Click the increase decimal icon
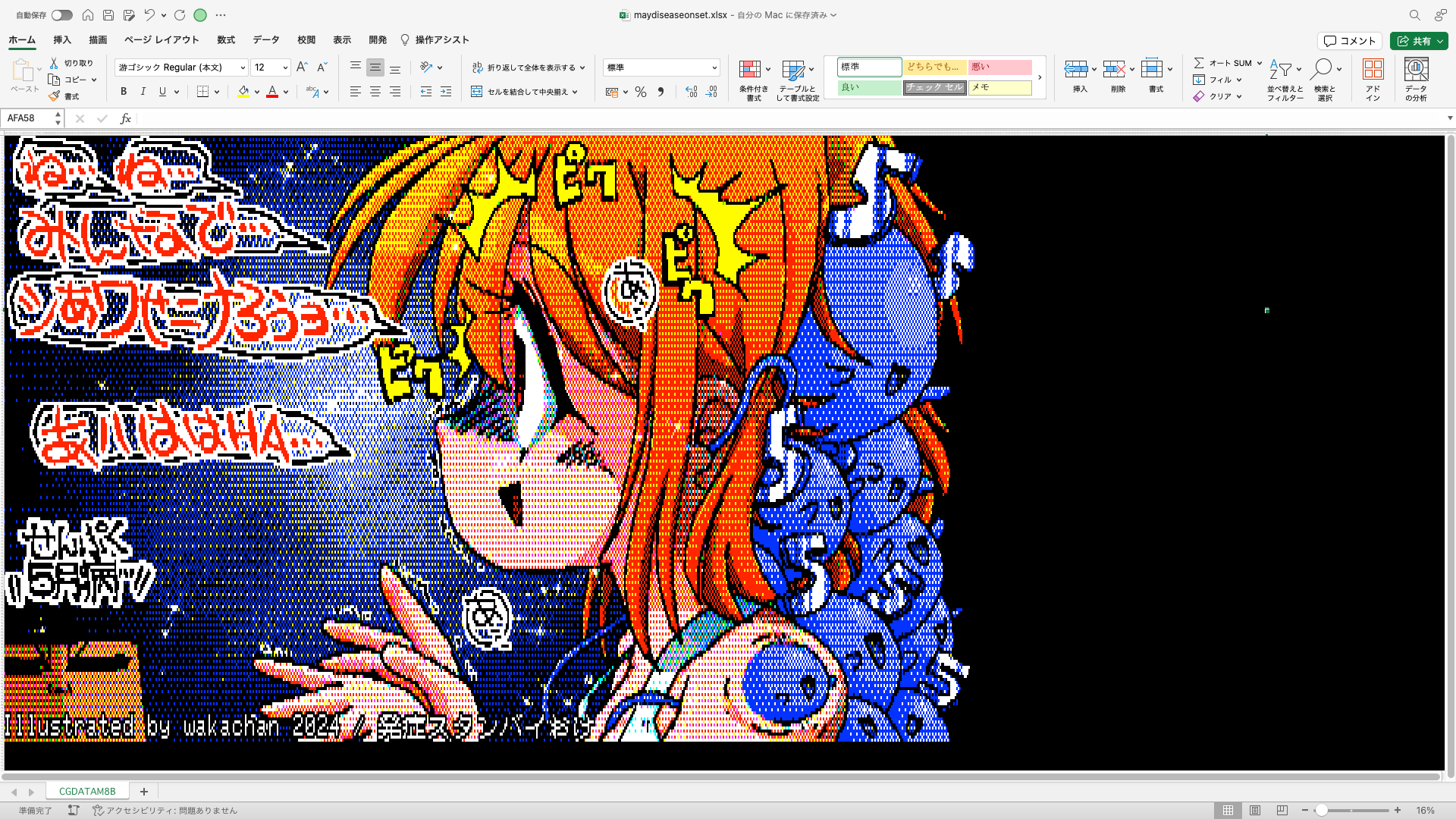This screenshot has width=1456, height=819. pyautogui.click(x=691, y=92)
